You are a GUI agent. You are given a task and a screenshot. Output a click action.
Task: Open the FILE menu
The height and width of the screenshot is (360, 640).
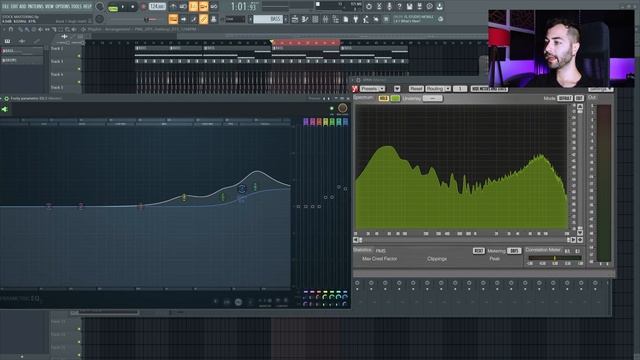[x=5, y=7]
